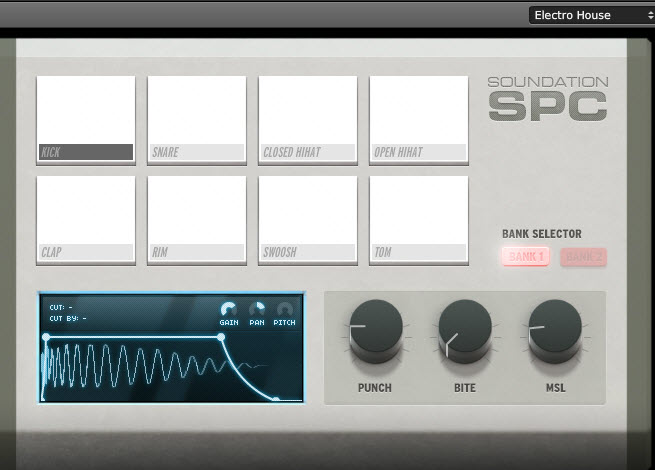Hit the SWOOSH pad
The height and width of the screenshot is (470, 655).
point(308,220)
